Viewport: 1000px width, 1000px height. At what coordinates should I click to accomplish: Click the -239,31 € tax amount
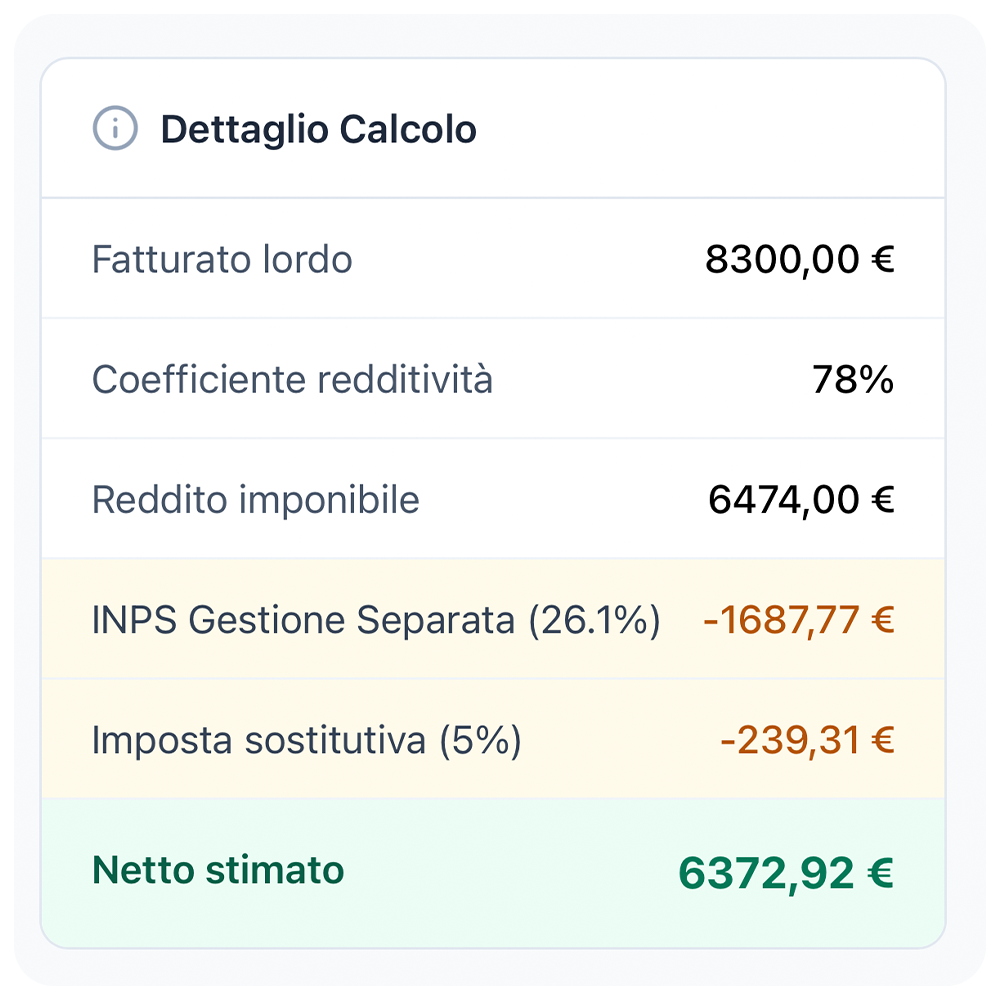(x=806, y=741)
